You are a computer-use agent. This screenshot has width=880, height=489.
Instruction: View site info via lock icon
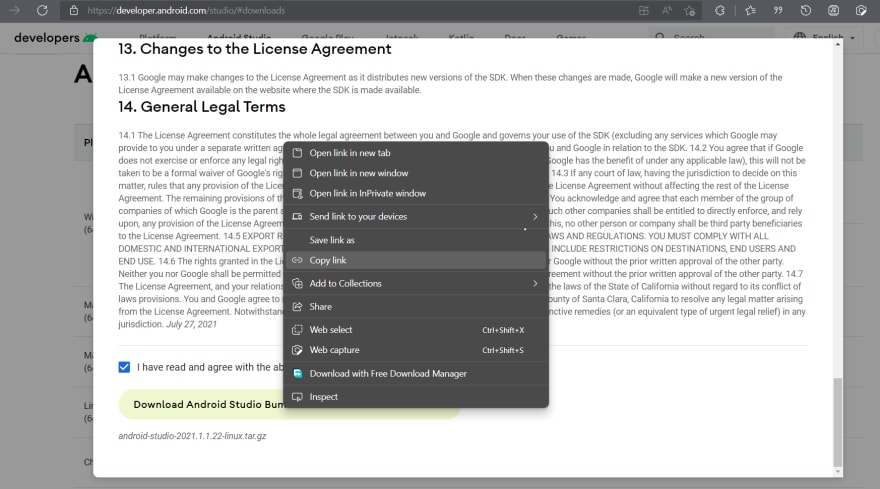pos(74,10)
